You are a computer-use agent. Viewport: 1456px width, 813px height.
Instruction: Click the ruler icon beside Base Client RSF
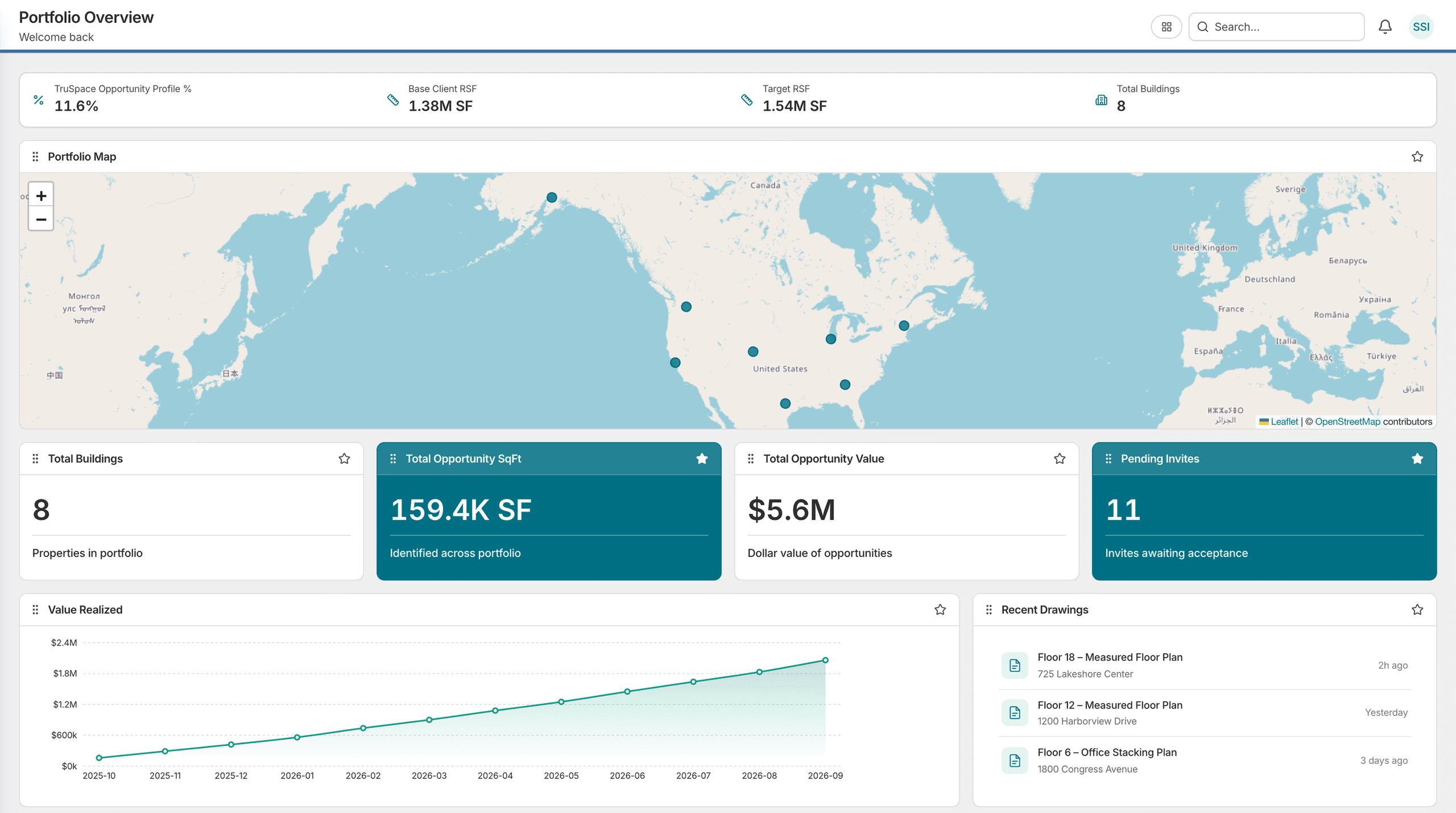coord(393,100)
